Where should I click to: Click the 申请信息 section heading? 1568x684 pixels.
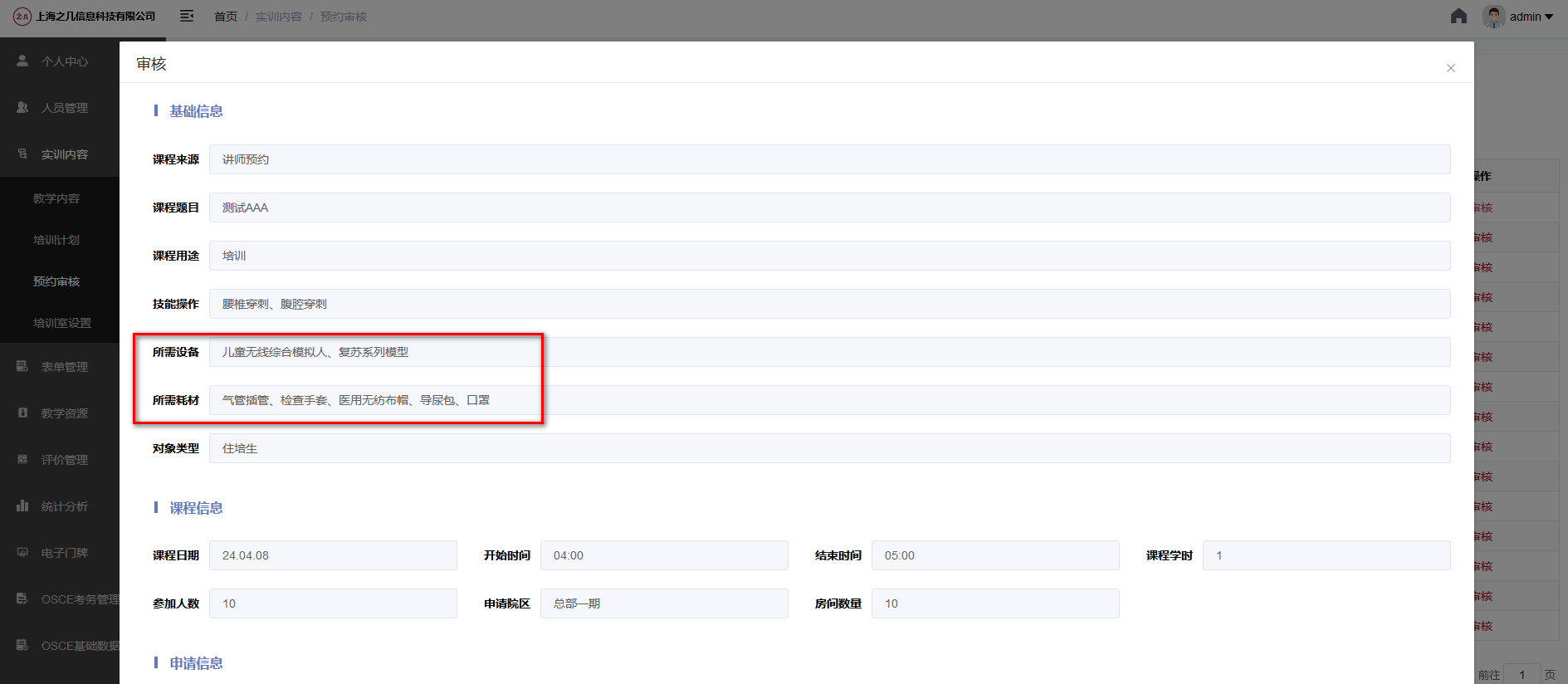[196, 663]
